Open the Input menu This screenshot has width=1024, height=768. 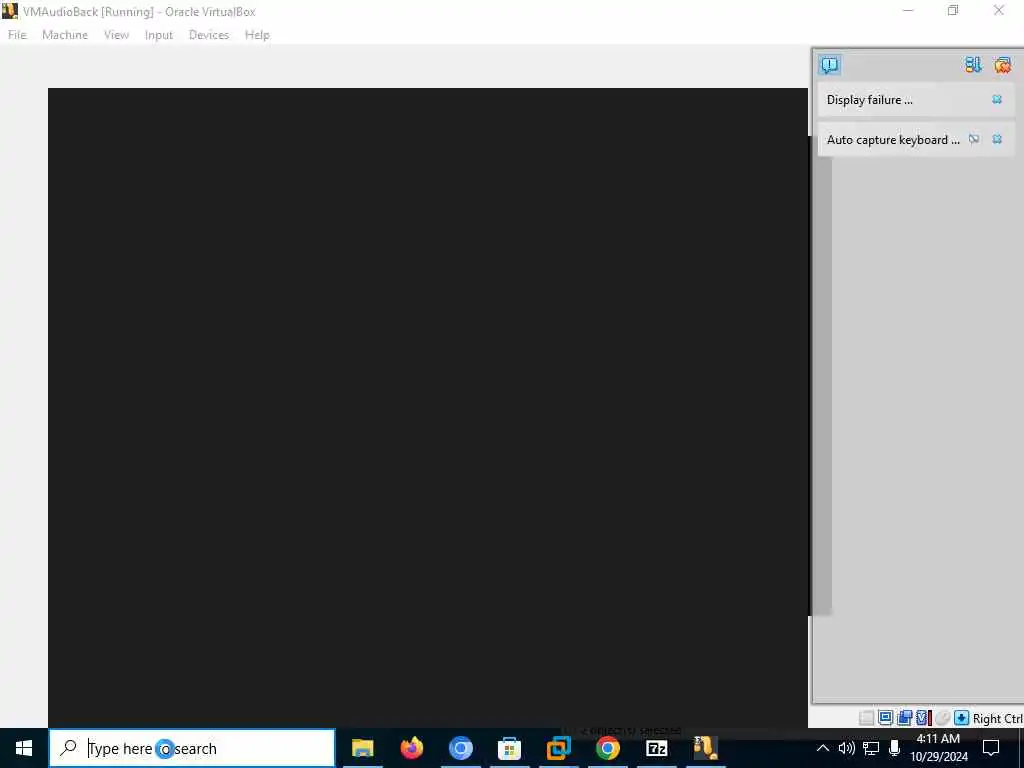pyautogui.click(x=159, y=35)
